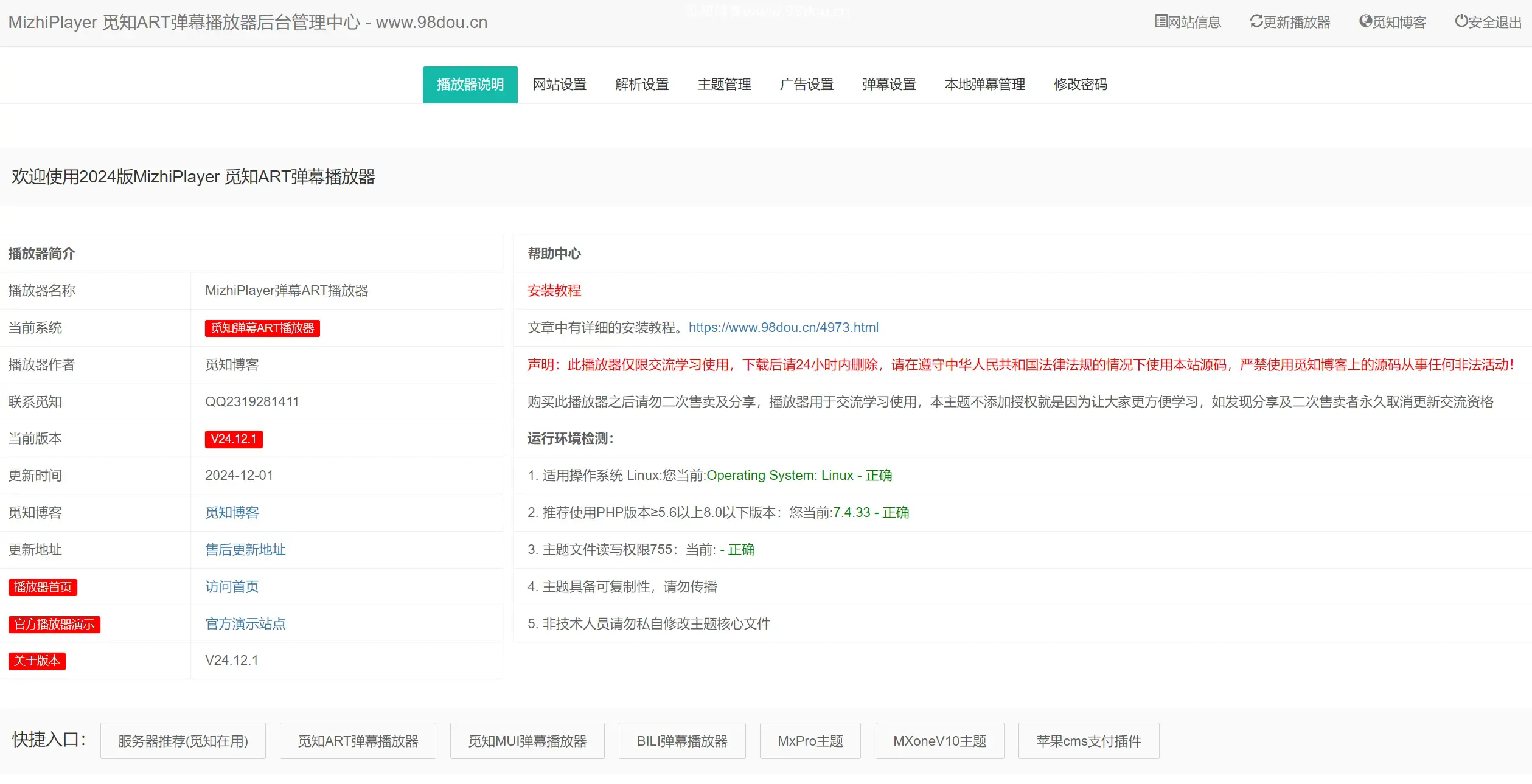Open the 弹幕设置 tab
Screen dimensions: 1532x784
(x=889, y=85)
